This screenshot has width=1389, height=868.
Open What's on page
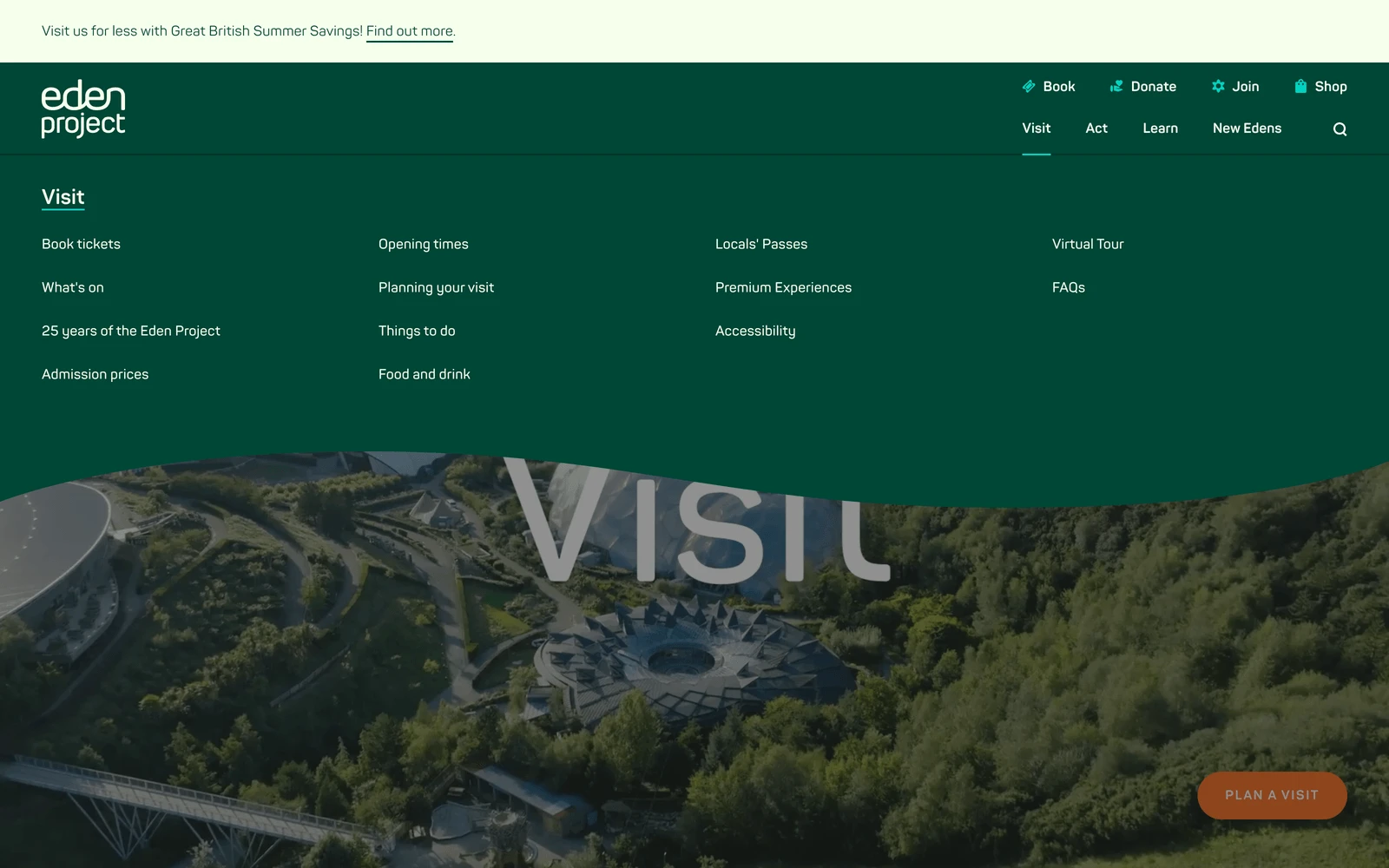[x=72, y=287]
